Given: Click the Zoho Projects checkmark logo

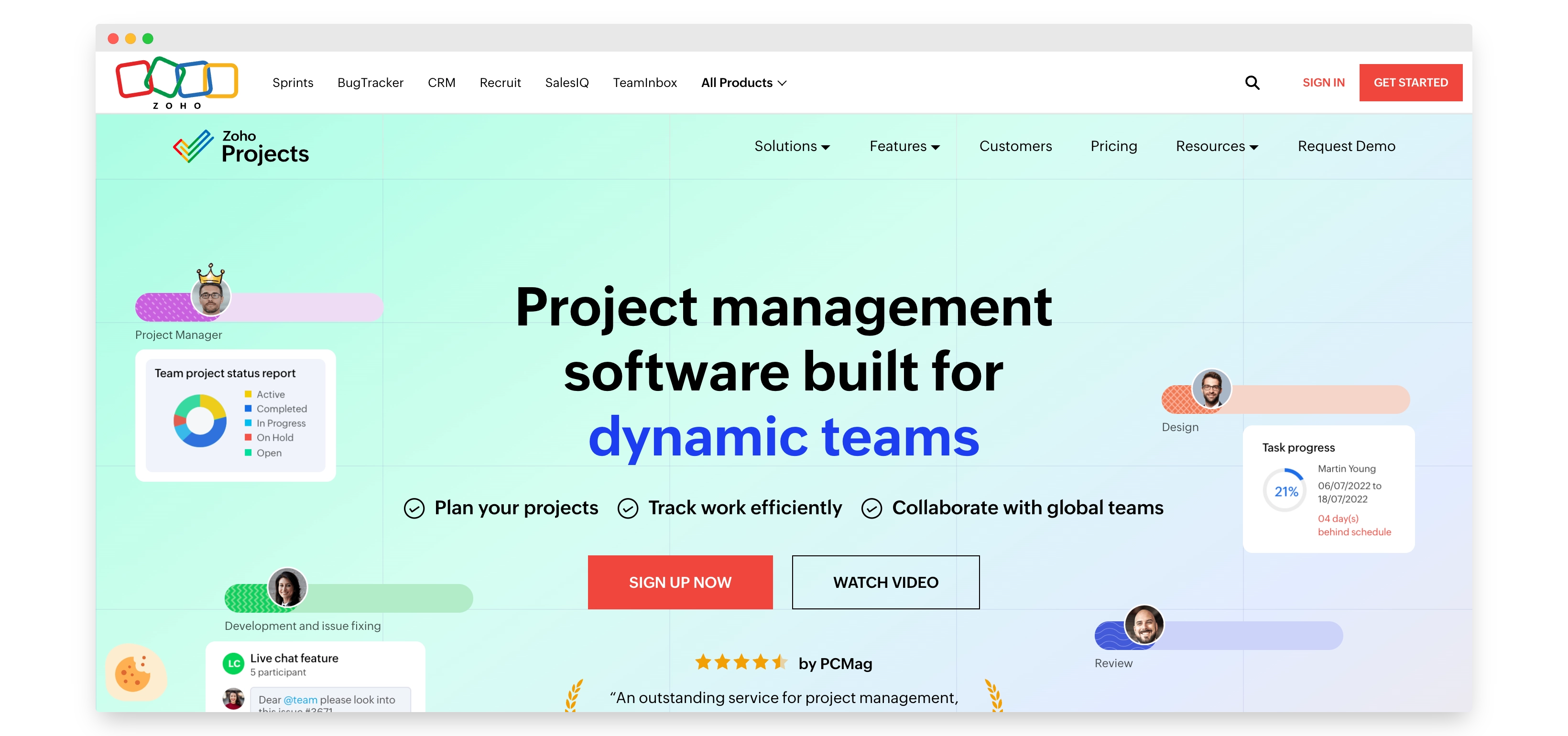Looking at the screenshot, I should 193,146.
